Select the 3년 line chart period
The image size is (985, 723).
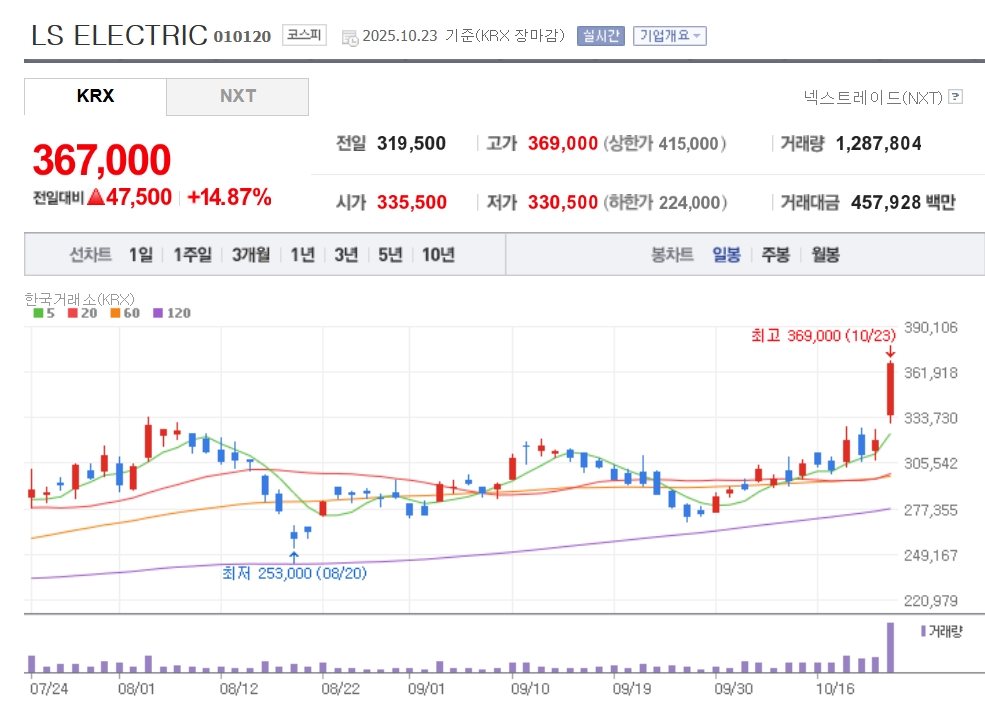[346, 254]
